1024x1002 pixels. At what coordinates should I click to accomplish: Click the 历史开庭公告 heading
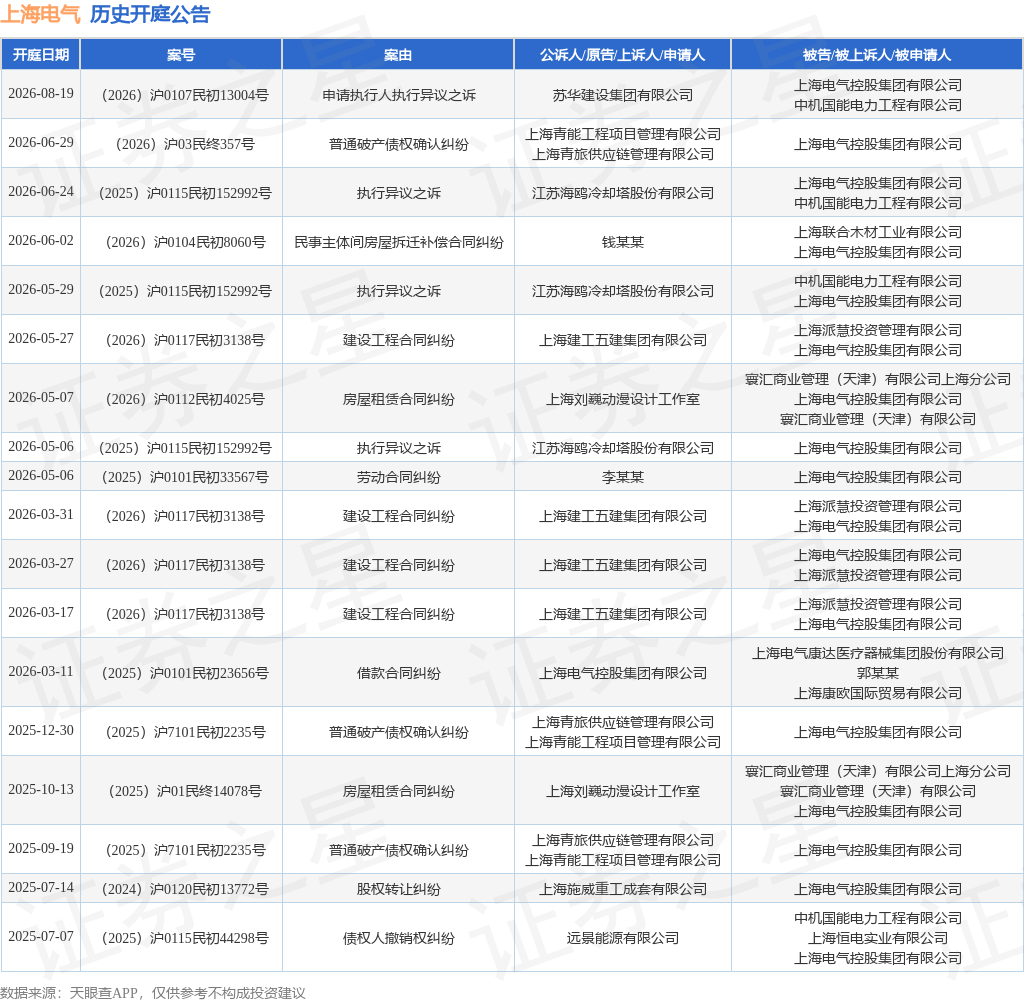point(150,14)
